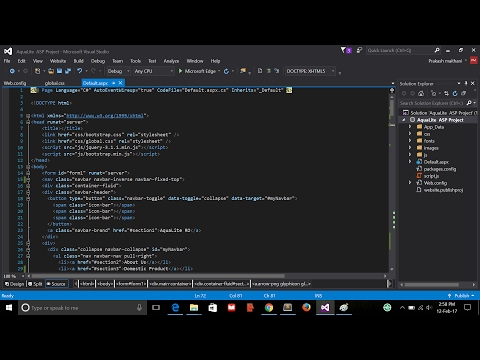Open File Explorer from taskbar
The width and height of the screenshot is (480, 360).
(194, 308)
